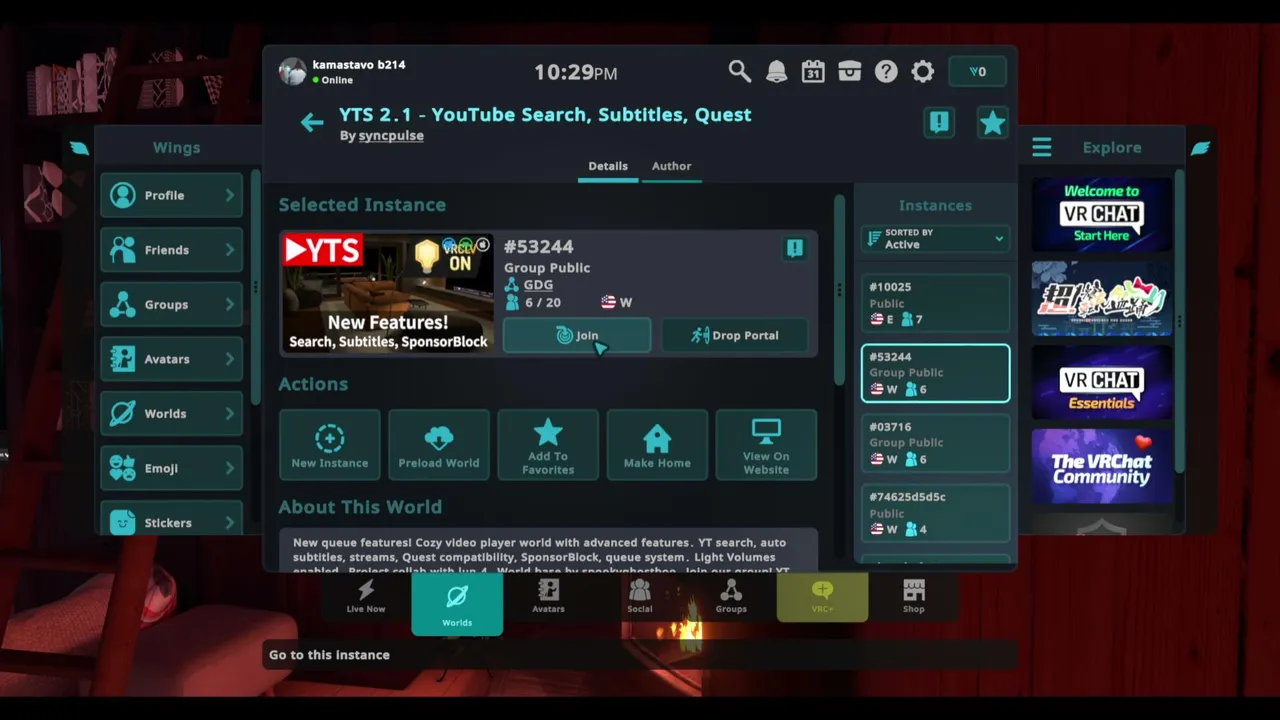
Task: Expand Emoji in Wings menu
Action: [172, 468]
